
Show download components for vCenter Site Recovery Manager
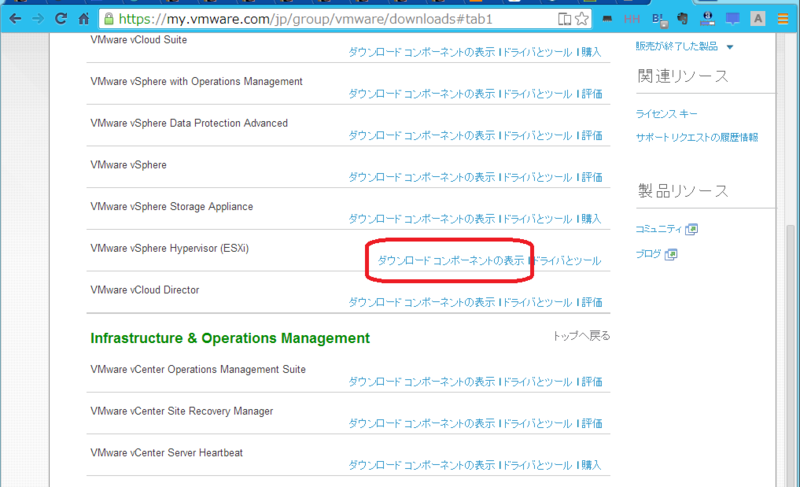click(x=421, y=424)
